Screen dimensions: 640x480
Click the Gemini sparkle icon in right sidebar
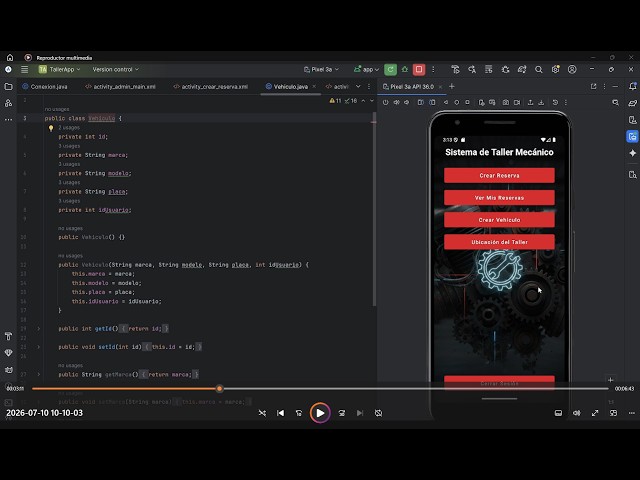[633, 153]
